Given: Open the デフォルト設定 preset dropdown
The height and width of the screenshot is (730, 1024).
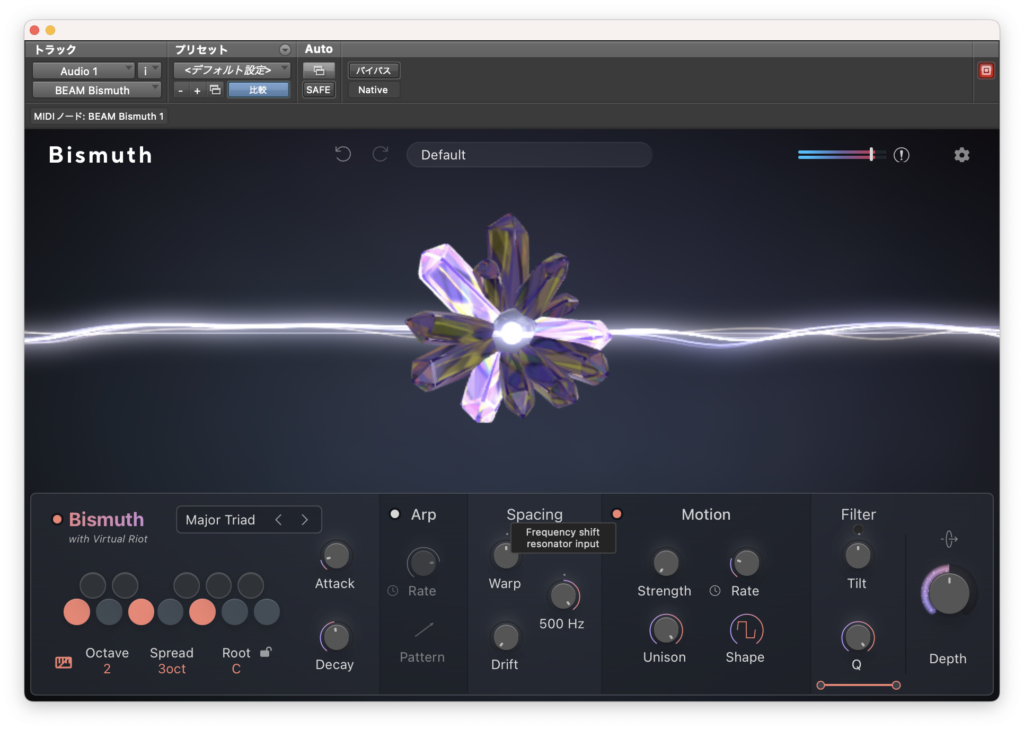Looking at the screenshot, I should click(x=232, y=70).
